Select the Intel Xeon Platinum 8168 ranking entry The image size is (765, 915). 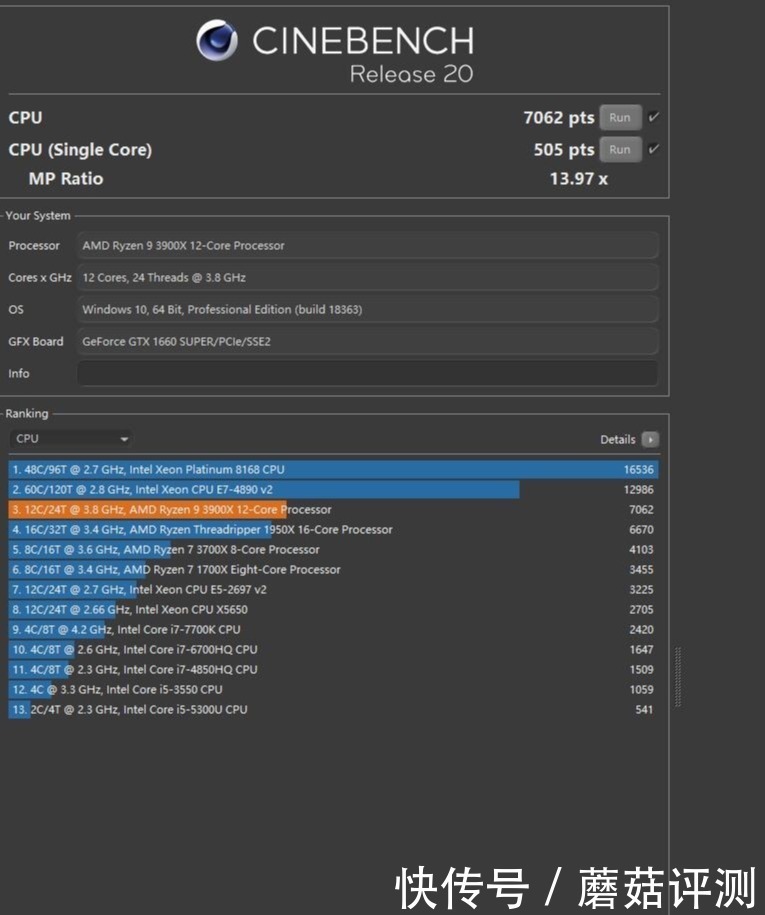point(333,469)
